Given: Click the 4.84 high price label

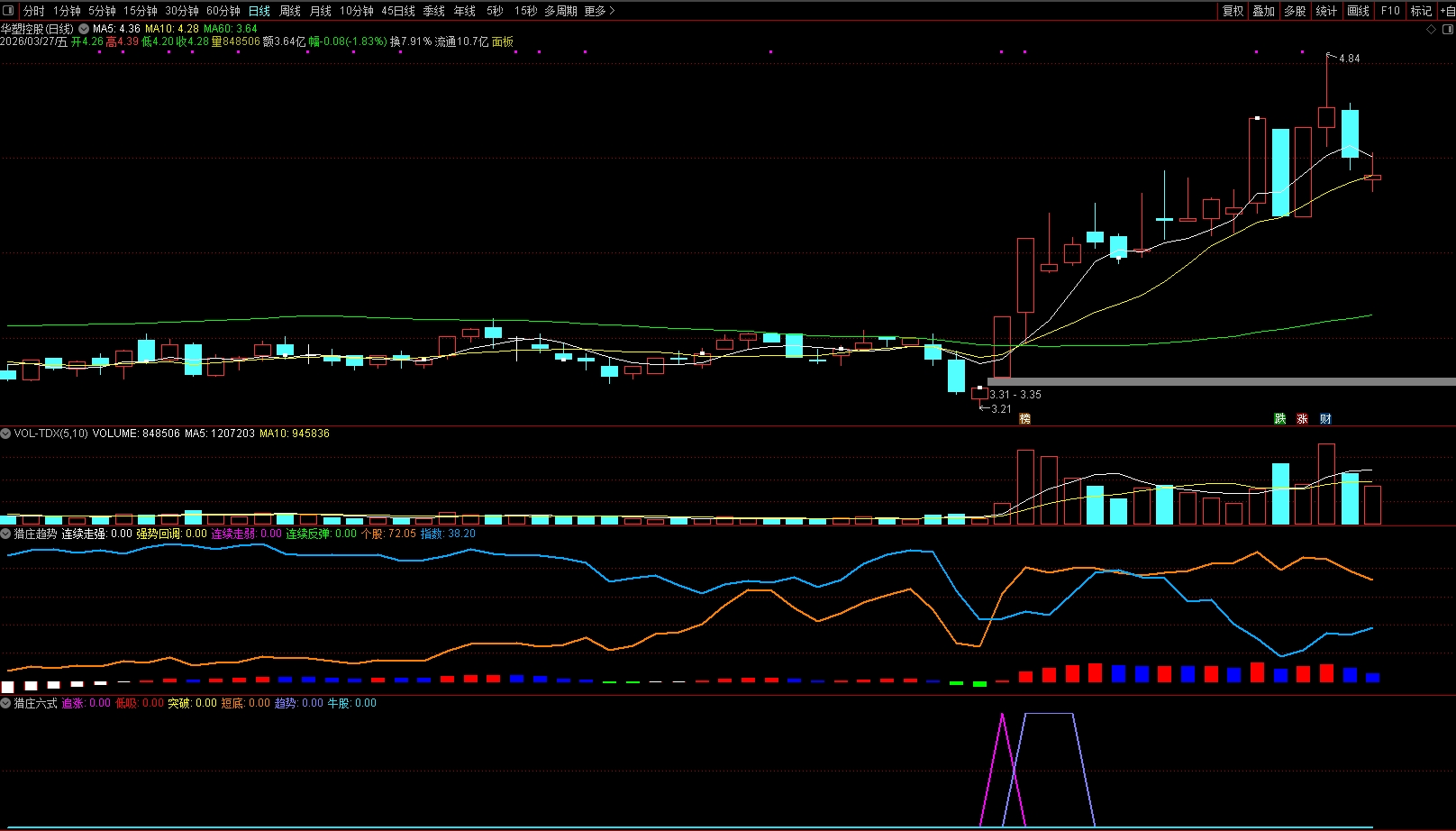Looking at the screenshot, I should 1350,59.
